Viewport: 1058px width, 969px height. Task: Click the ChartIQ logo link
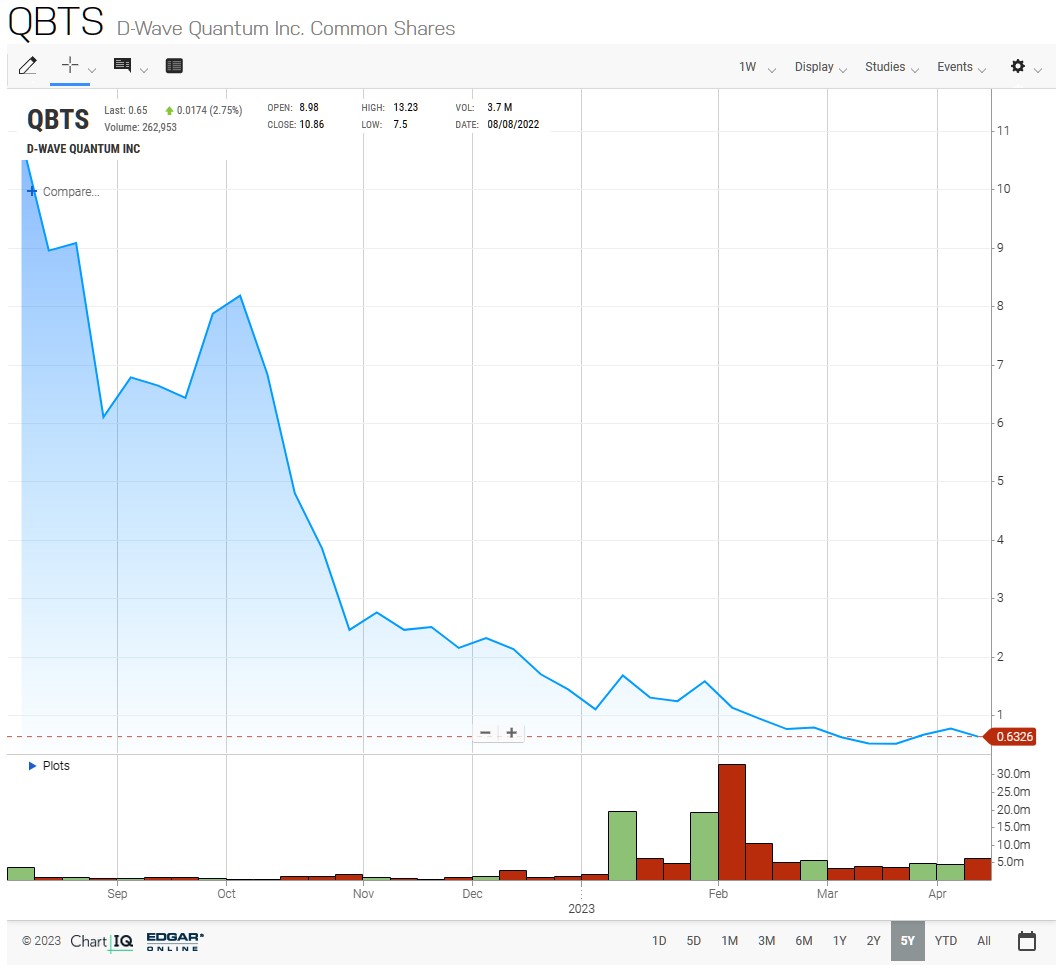coord(102,941)
